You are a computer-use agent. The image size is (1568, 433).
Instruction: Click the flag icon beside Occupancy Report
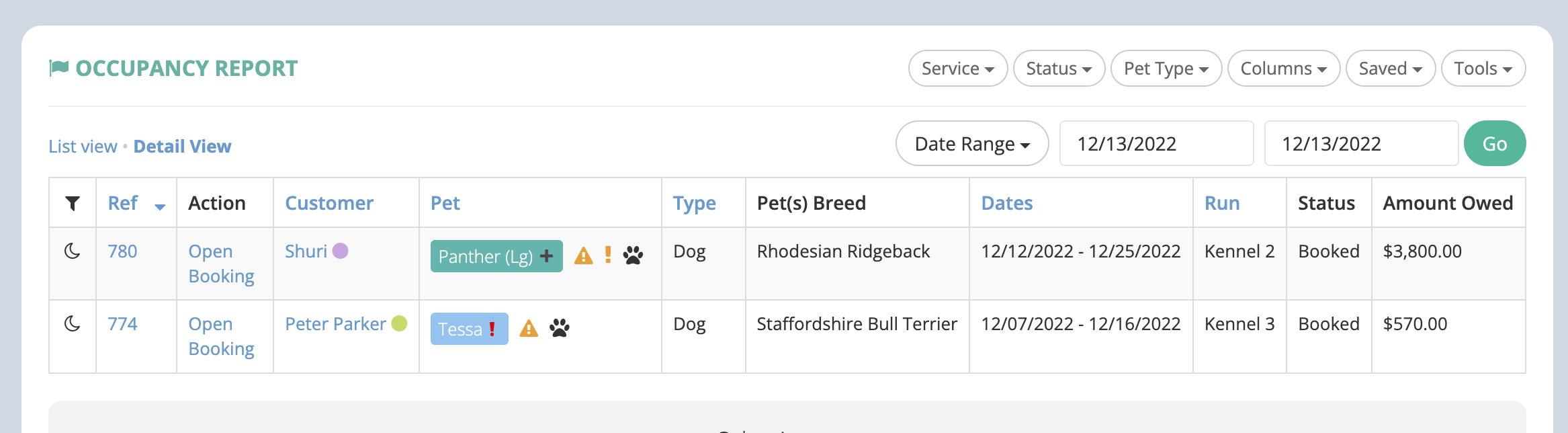point(59,68)
